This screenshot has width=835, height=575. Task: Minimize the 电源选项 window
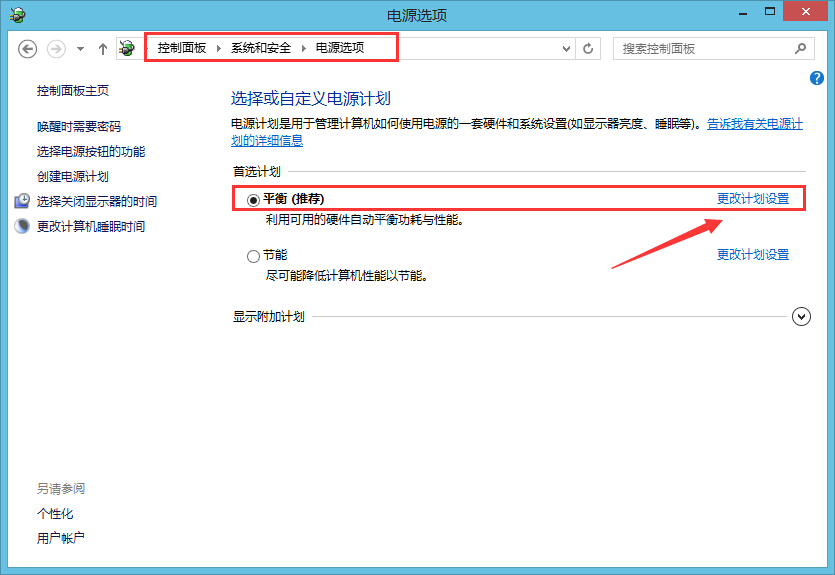tap(743, 12)
